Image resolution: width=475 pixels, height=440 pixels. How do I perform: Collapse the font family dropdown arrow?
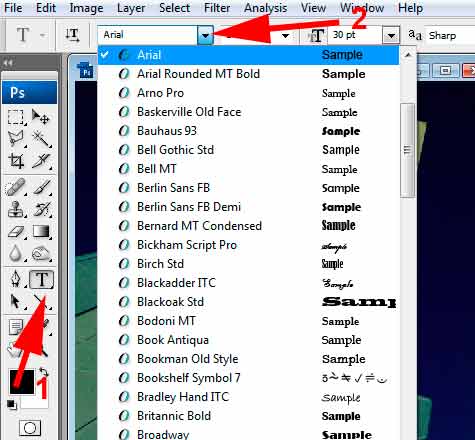(x=205, y=35)
